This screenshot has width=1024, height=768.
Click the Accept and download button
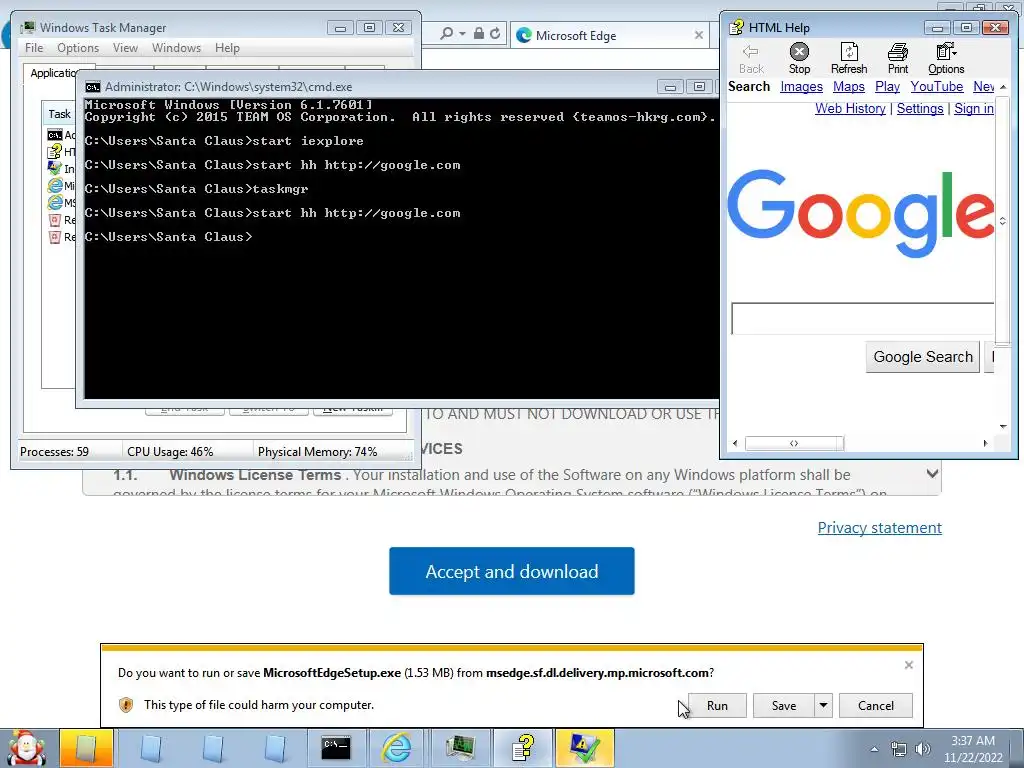click(x=511, y=571)
